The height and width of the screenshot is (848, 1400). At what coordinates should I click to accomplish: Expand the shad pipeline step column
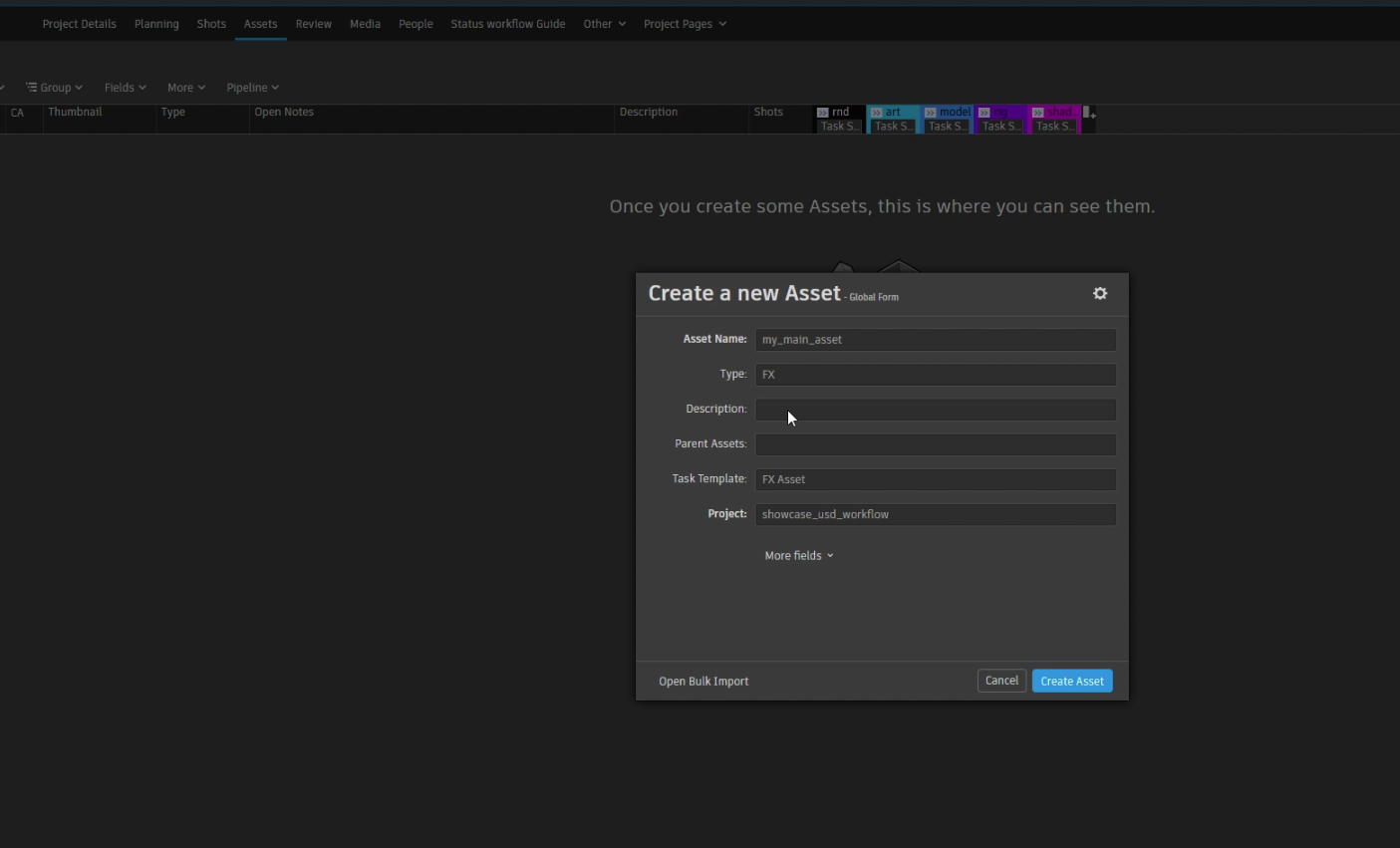(1038, 113)
